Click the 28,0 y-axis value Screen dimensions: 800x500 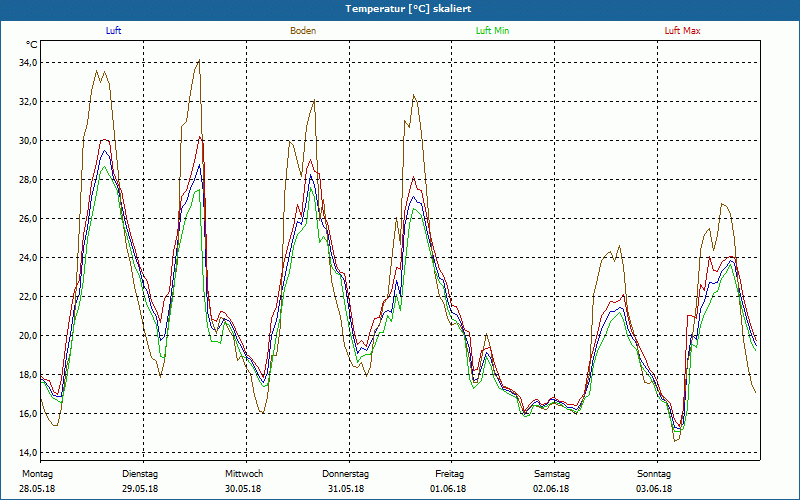click(x=28, y=180)
